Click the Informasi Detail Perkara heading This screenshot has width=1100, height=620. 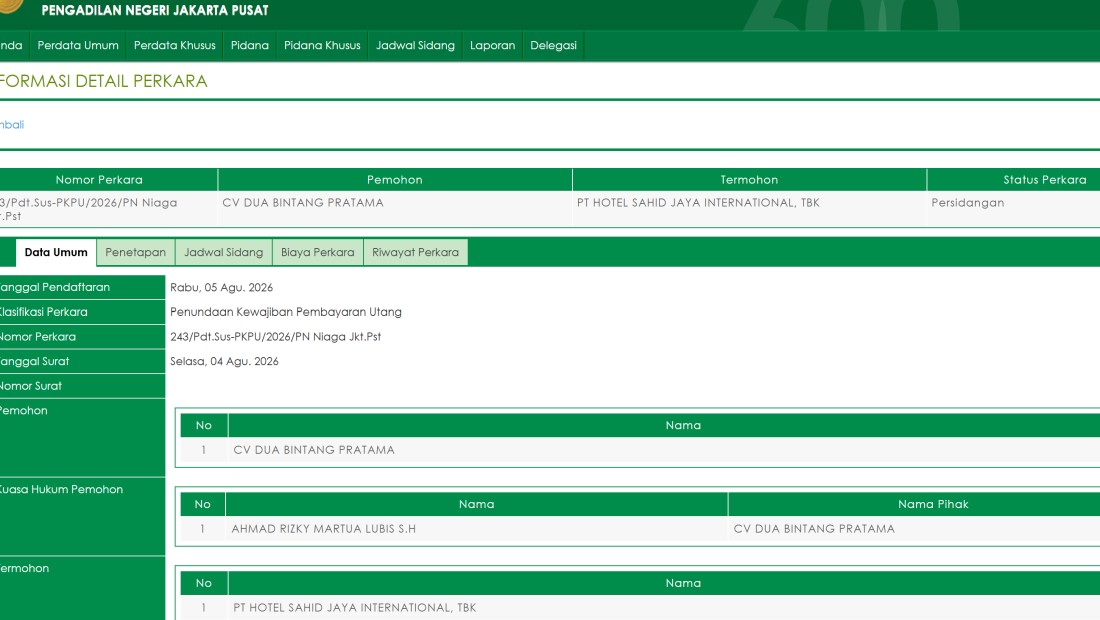[x=103, y=81]
